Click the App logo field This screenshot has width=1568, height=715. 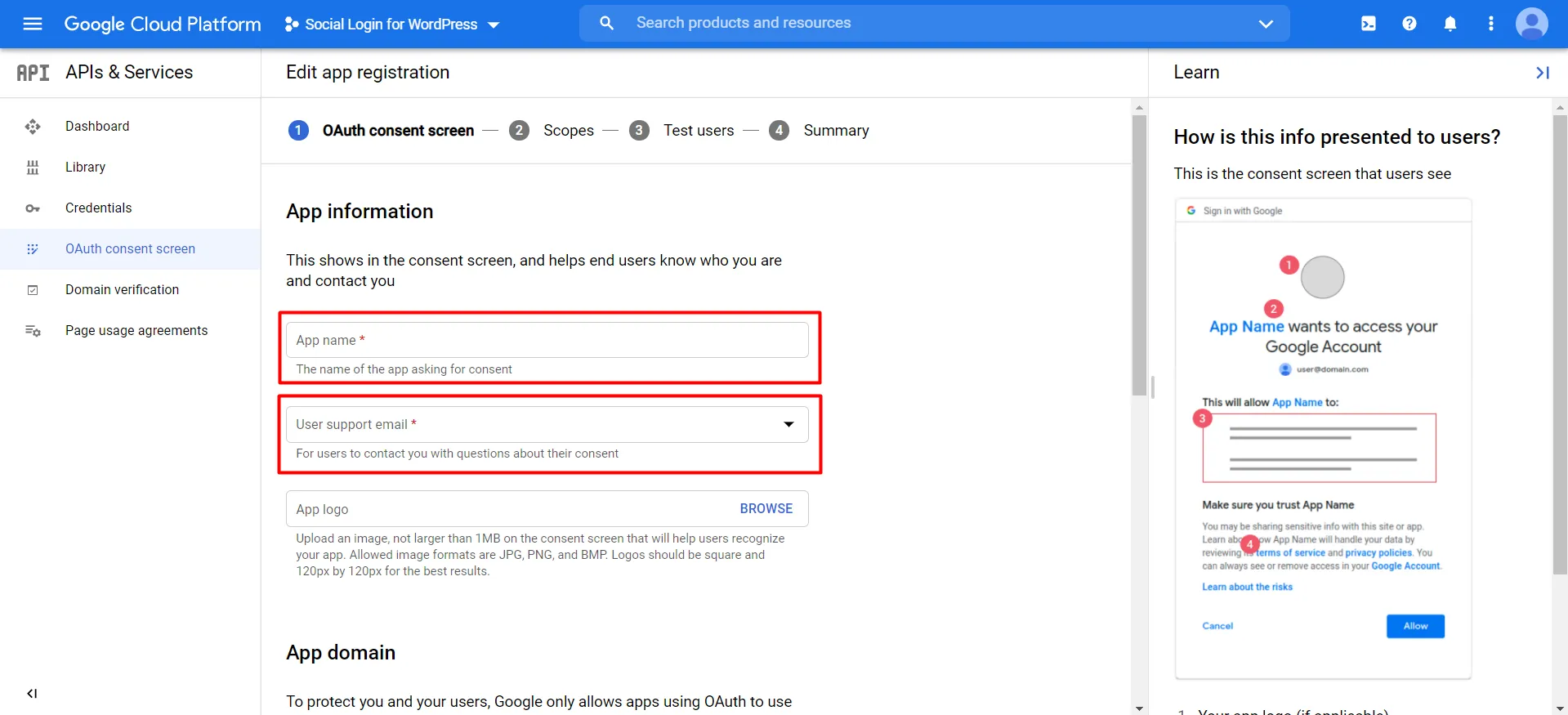[547, 509]
